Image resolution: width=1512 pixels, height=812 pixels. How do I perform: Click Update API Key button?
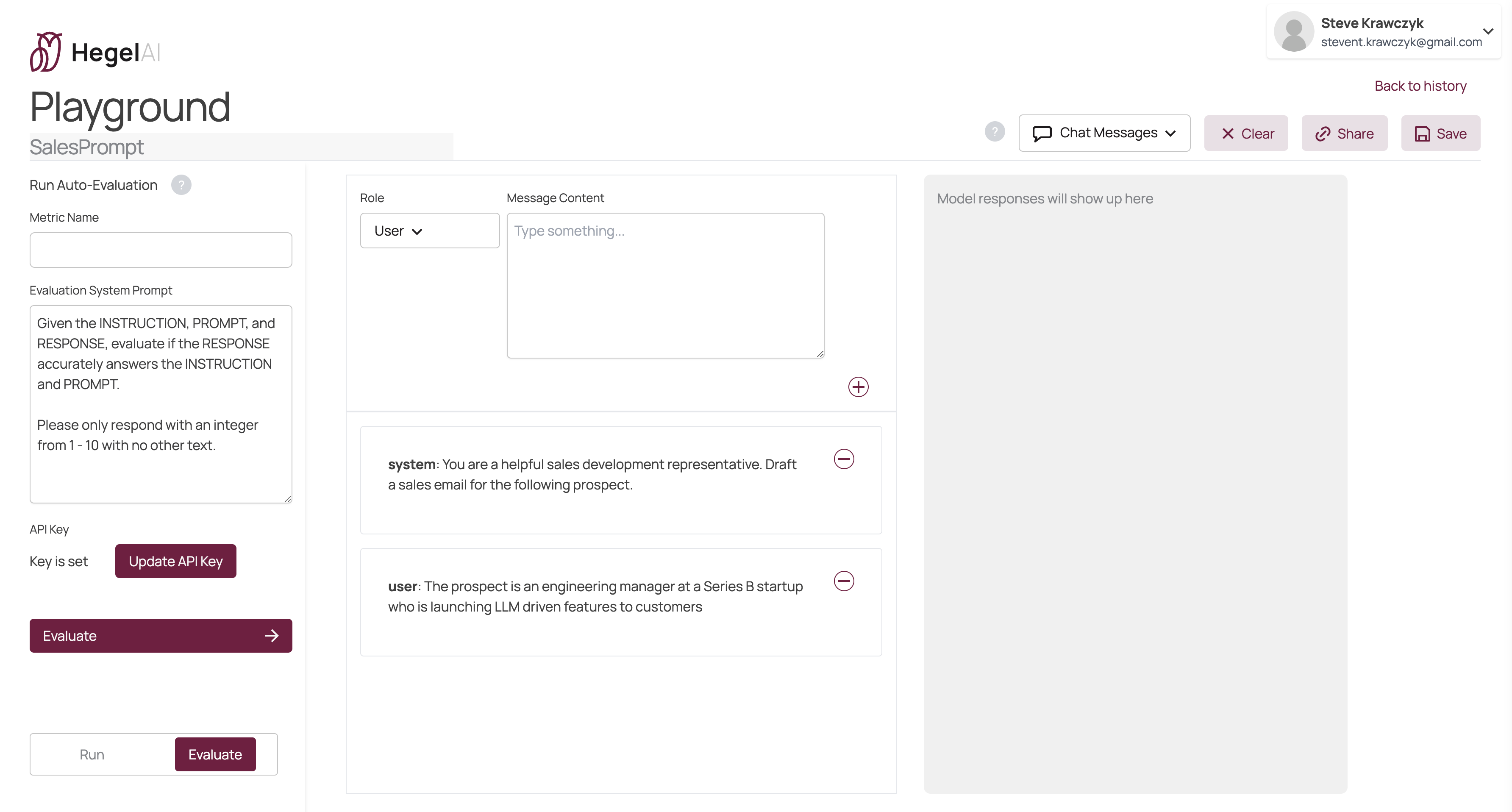click(175, 561)
